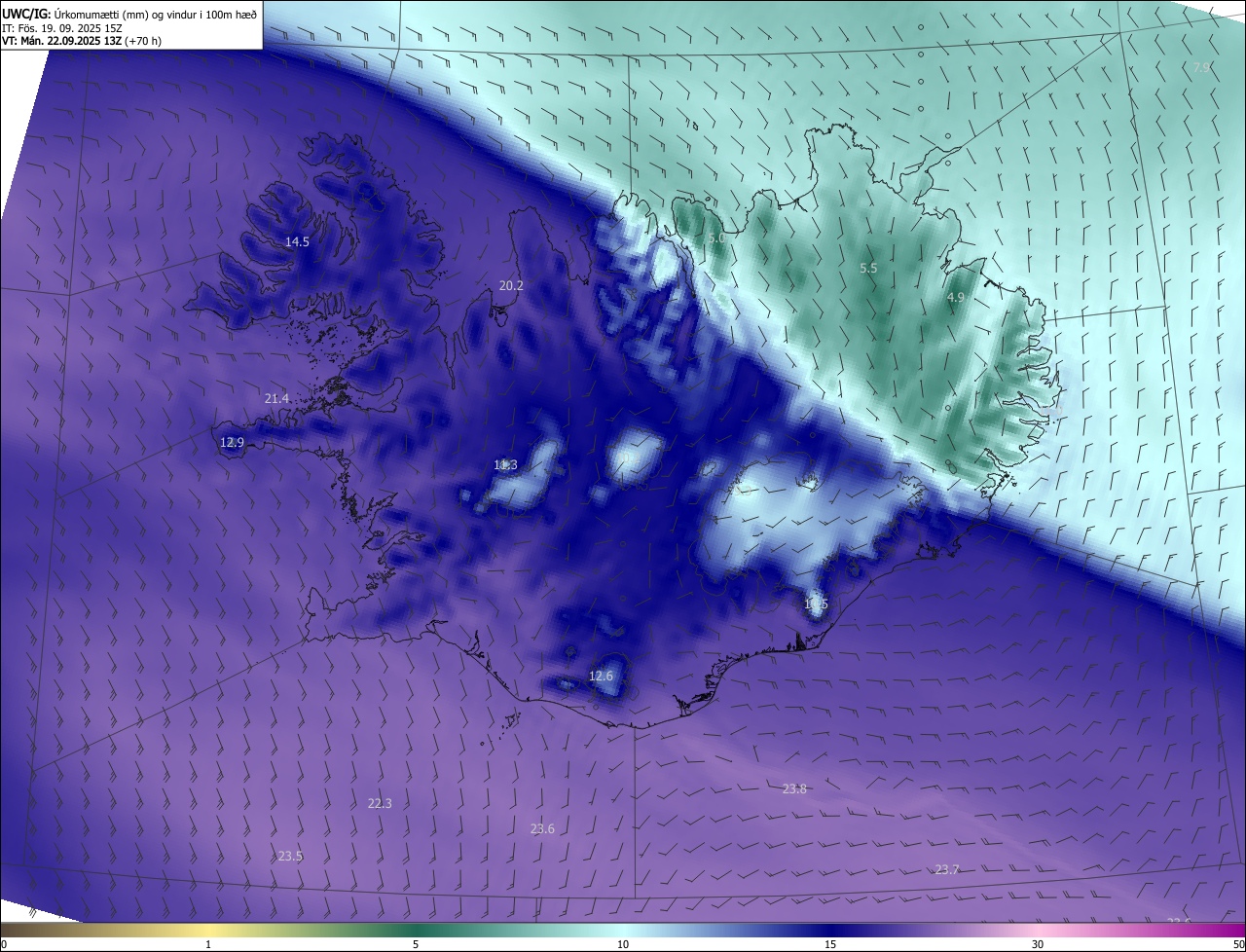The image size is (1246, 952).
Task: Click the 14.5 value over the Westfjords
Action: tap(297, 241)
